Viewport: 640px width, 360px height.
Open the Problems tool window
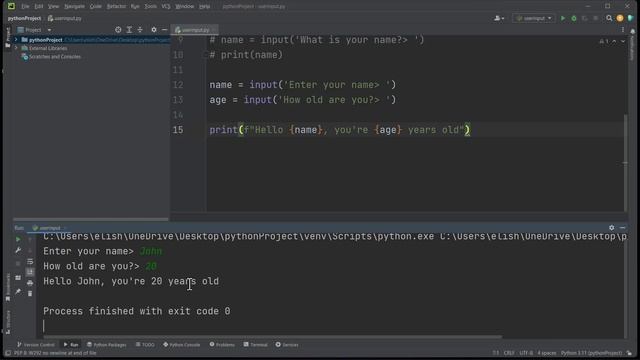click(x=222, y=345)
